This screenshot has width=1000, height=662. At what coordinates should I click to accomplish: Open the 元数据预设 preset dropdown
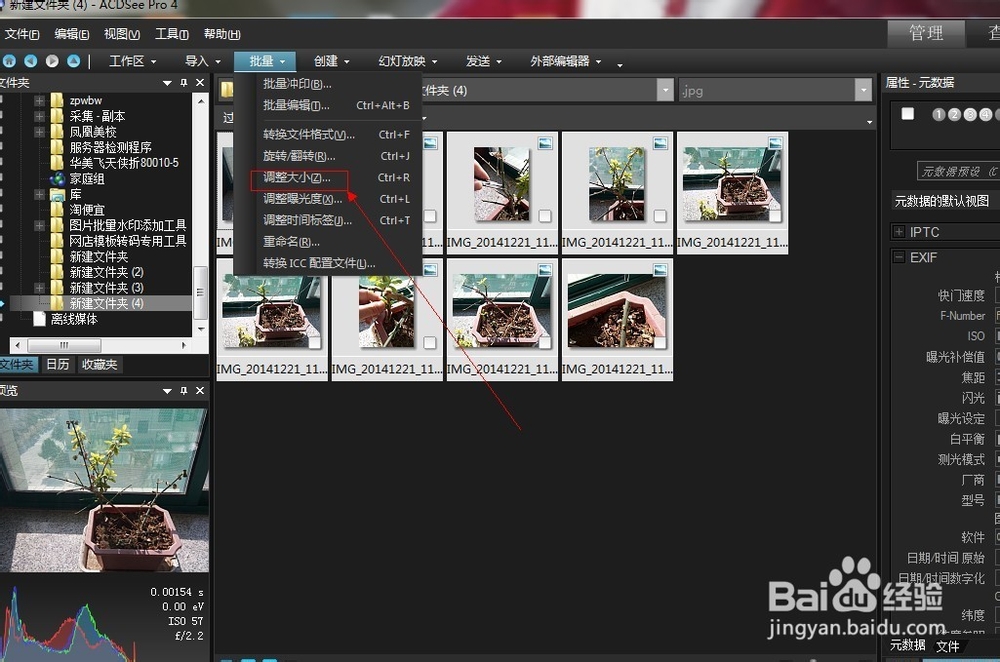tap(959, 172)
